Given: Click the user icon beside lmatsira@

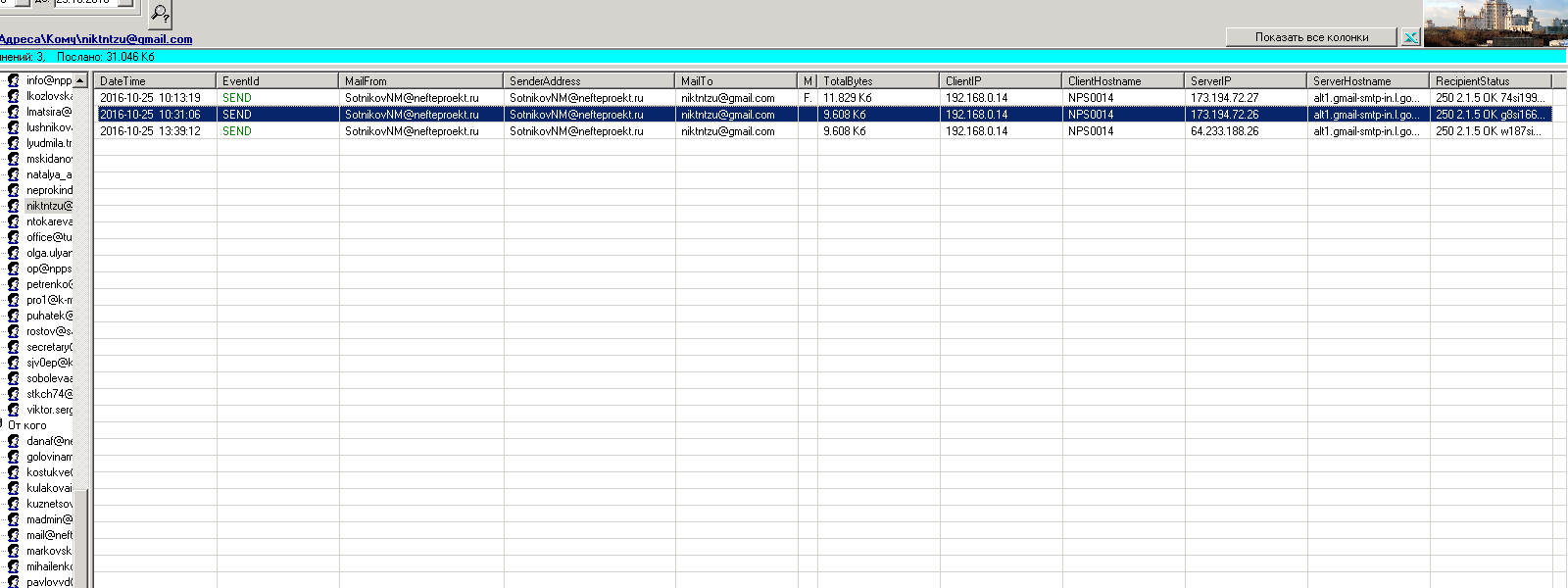Looking at the screenshot, I should (14, 112).
